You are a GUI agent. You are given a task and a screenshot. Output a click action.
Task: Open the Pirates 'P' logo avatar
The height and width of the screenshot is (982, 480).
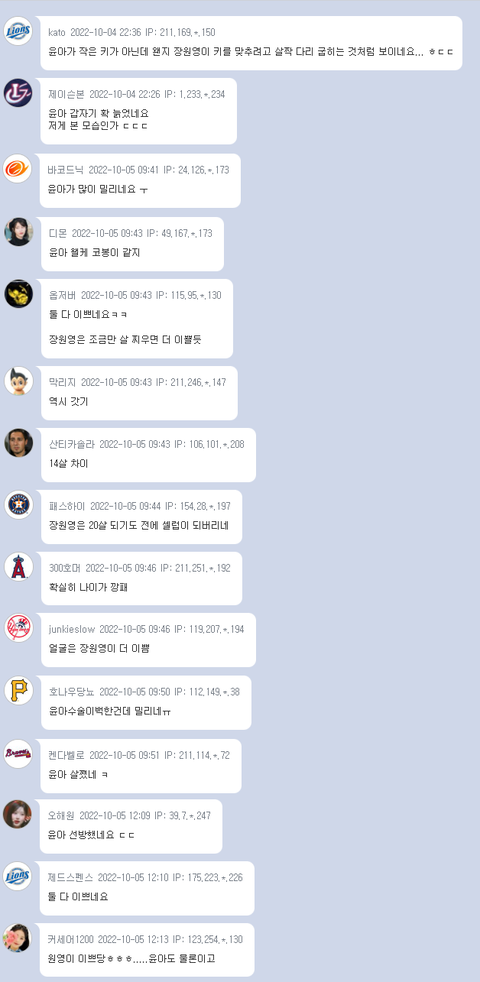click(18, 690)
